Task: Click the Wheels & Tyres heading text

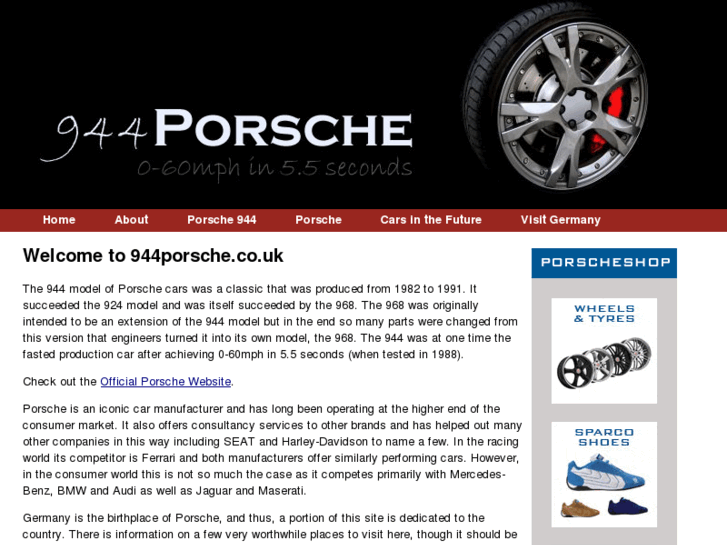Action: coord(604,314)
